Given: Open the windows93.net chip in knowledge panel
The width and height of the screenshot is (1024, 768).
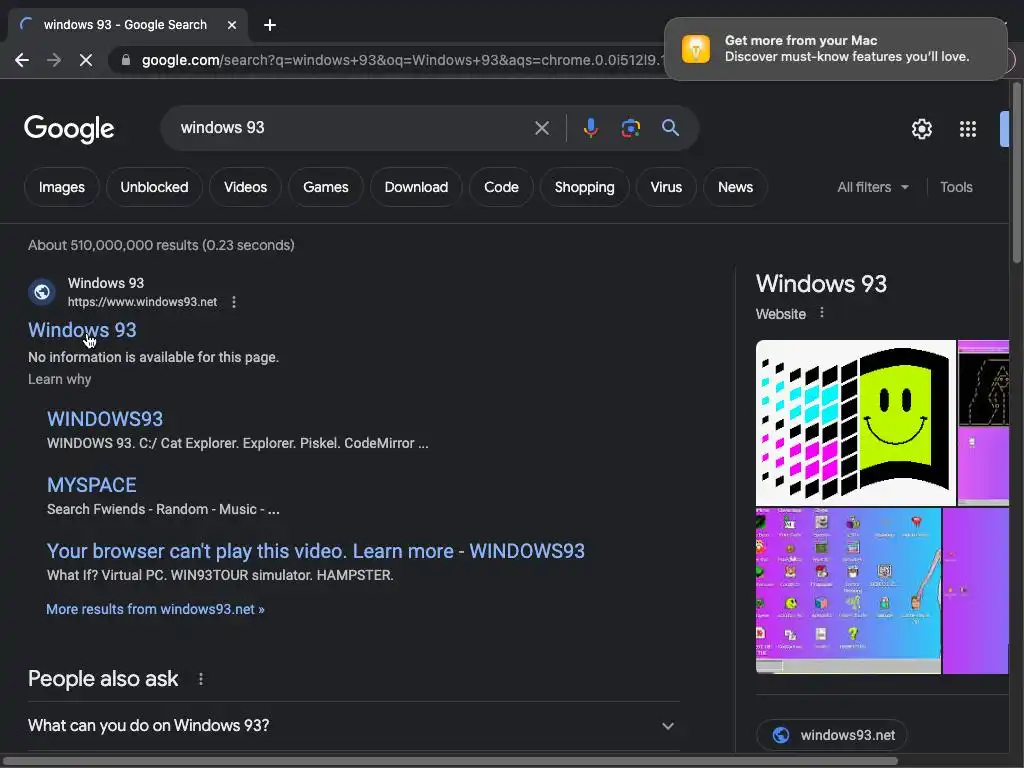Looking at the screenshot, I should [831, 735].
